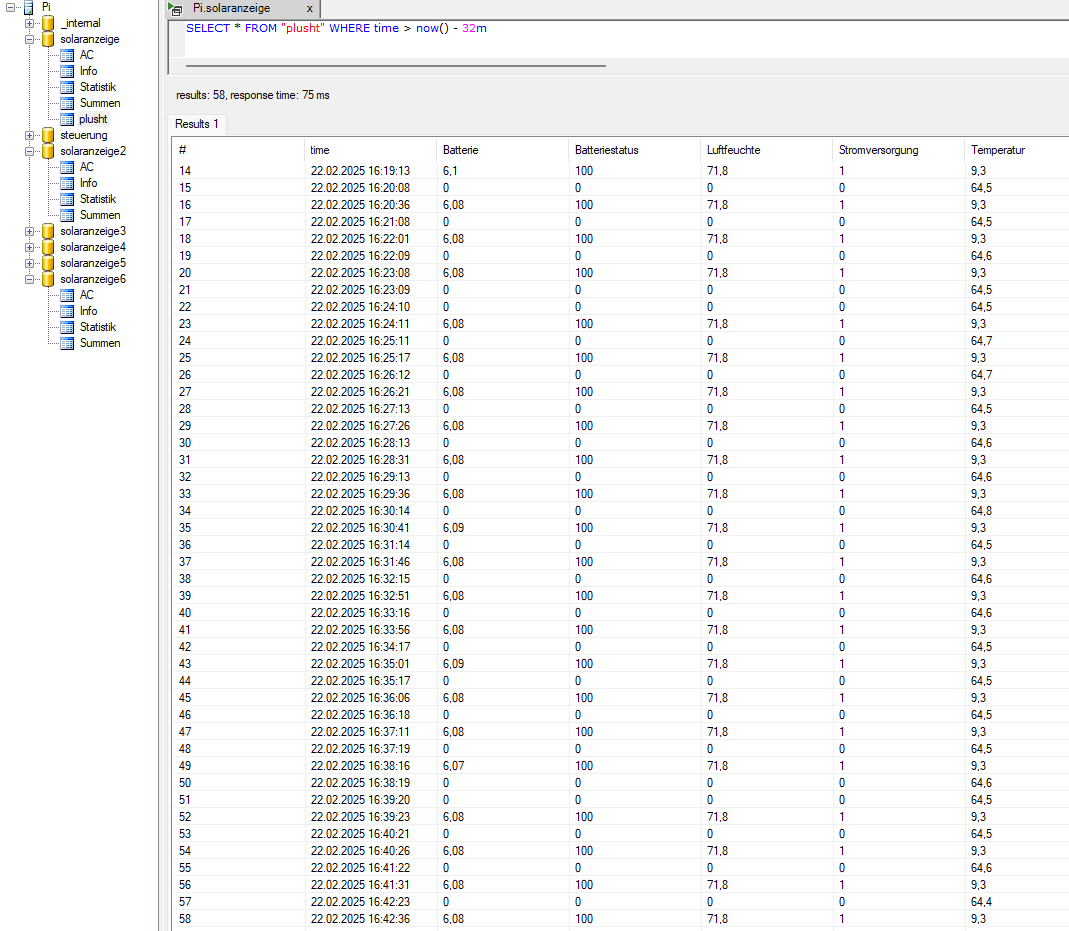Screen dimensions: 1069x931
Task: Click into the SQL query editor text
Action: pos(336,28)
